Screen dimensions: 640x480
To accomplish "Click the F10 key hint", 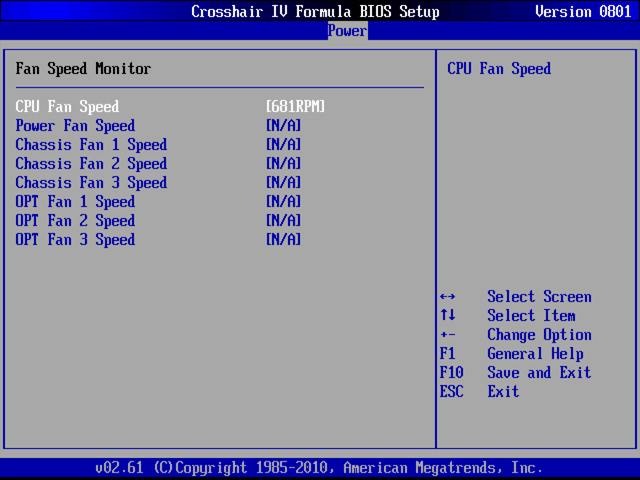I will (451, 372).
